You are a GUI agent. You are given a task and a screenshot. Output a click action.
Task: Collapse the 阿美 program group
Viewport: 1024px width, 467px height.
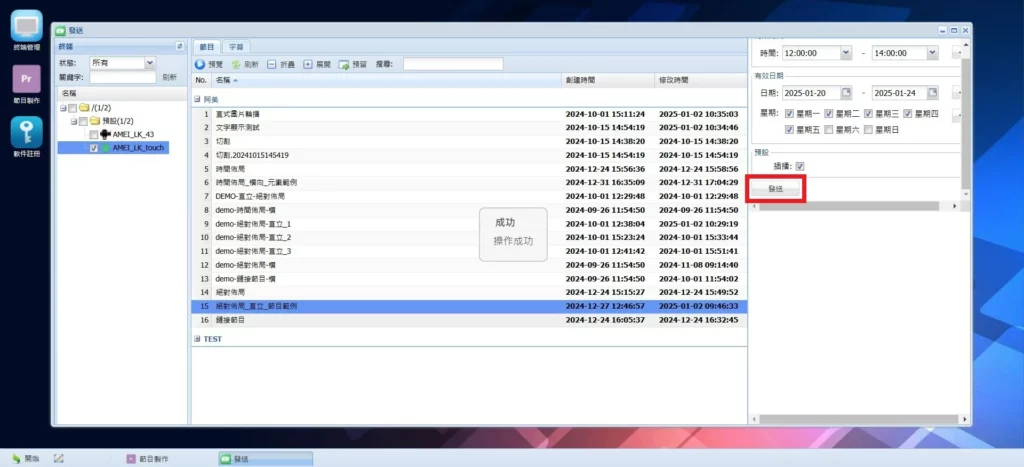(197, 100)
